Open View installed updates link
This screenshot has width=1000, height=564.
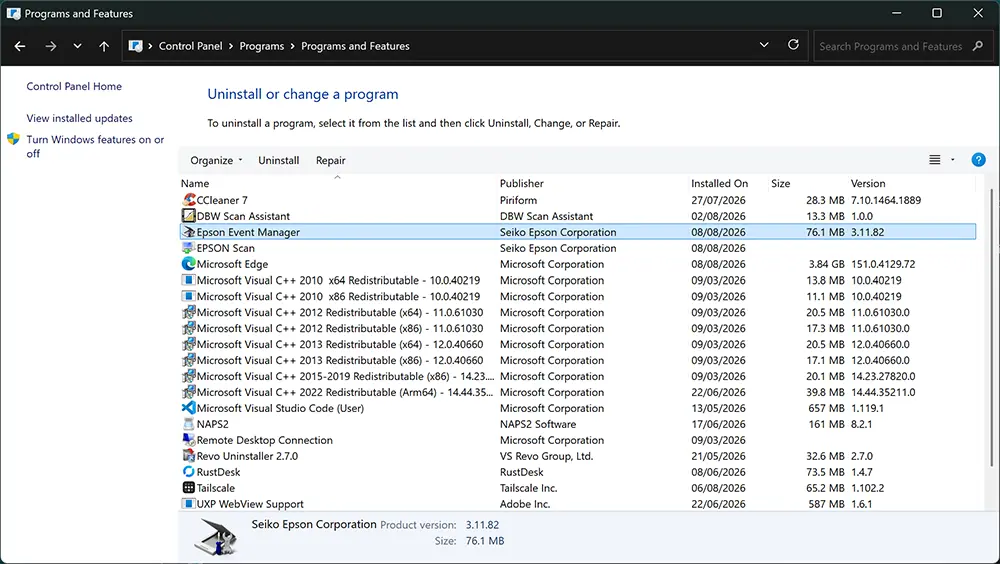point(80,118)
